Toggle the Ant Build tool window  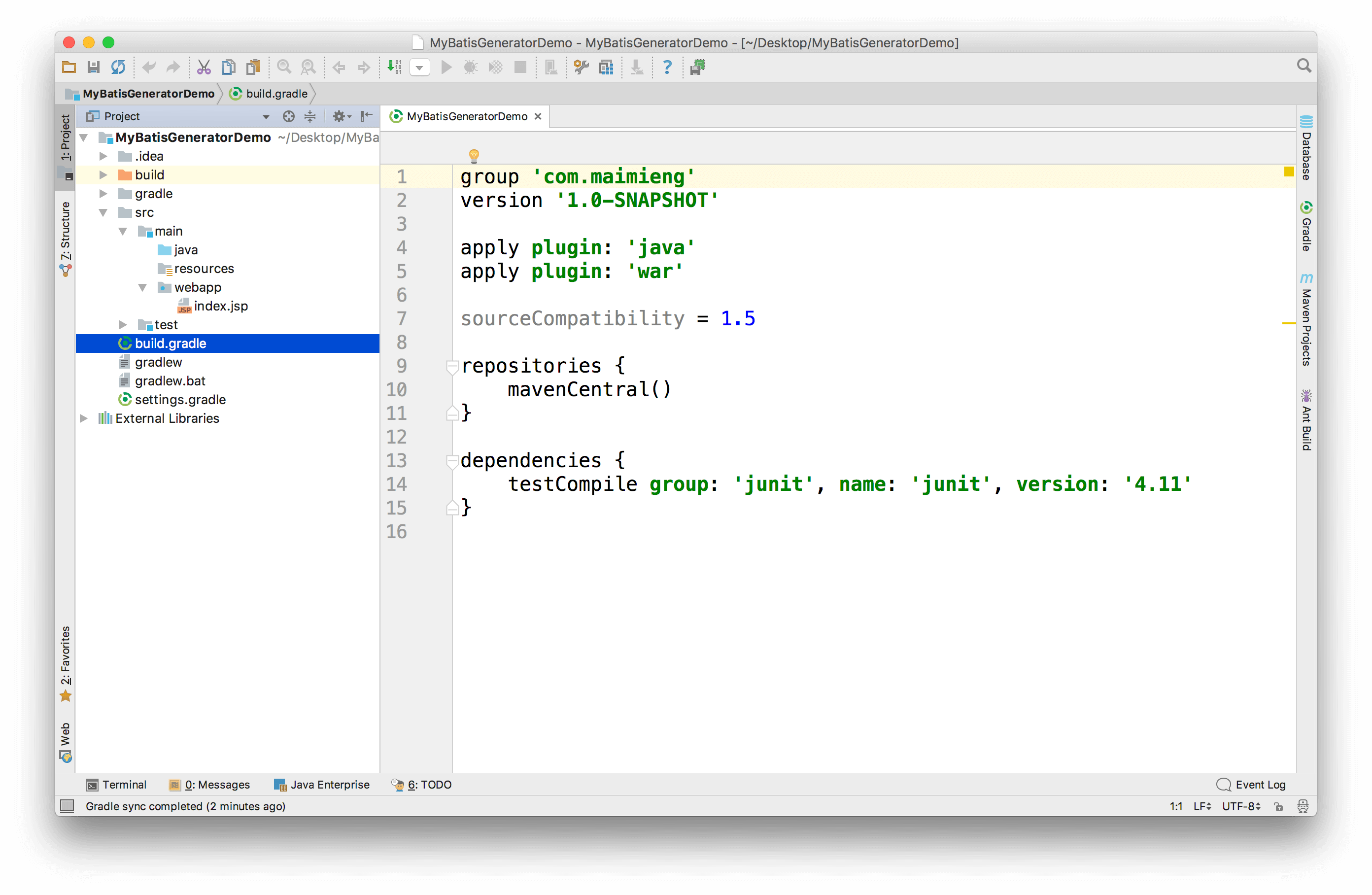coord(1306,420)
